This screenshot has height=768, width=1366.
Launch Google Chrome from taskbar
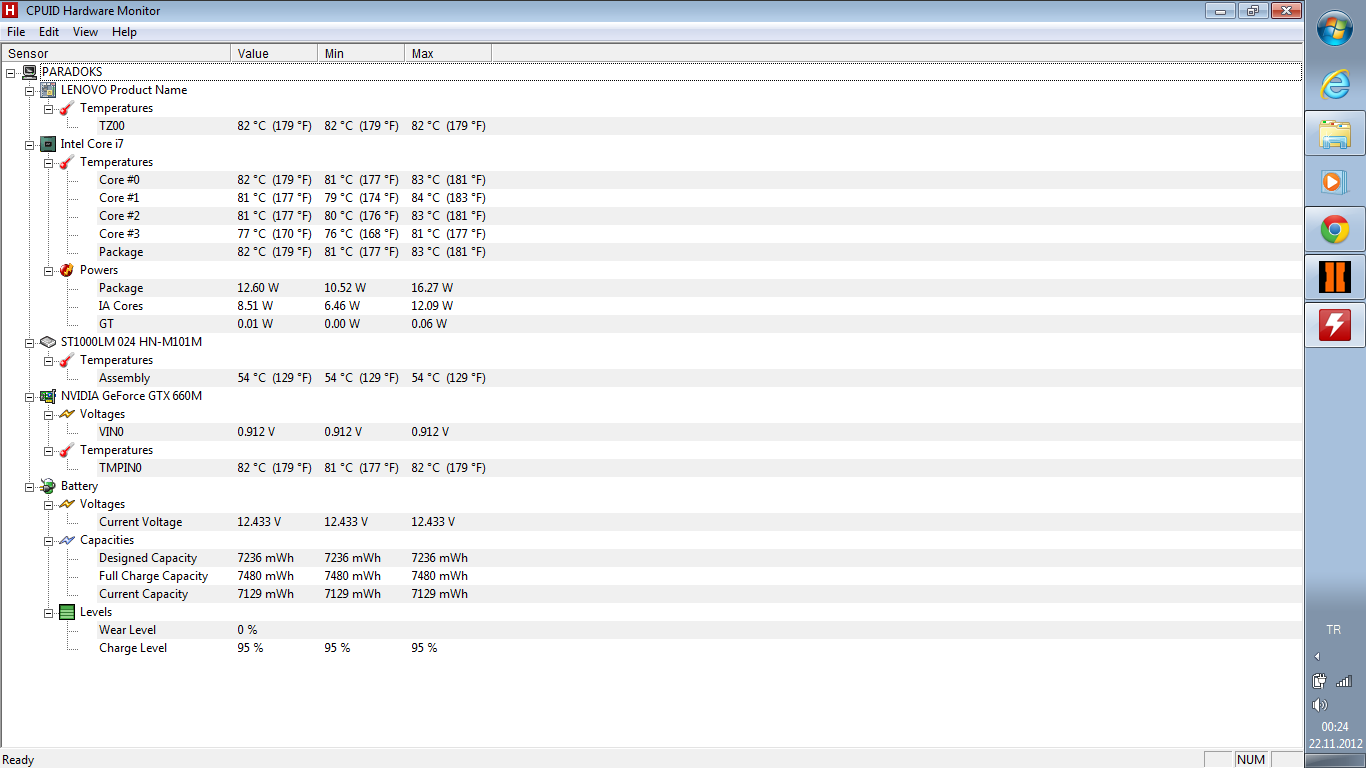pos(1335,230)
